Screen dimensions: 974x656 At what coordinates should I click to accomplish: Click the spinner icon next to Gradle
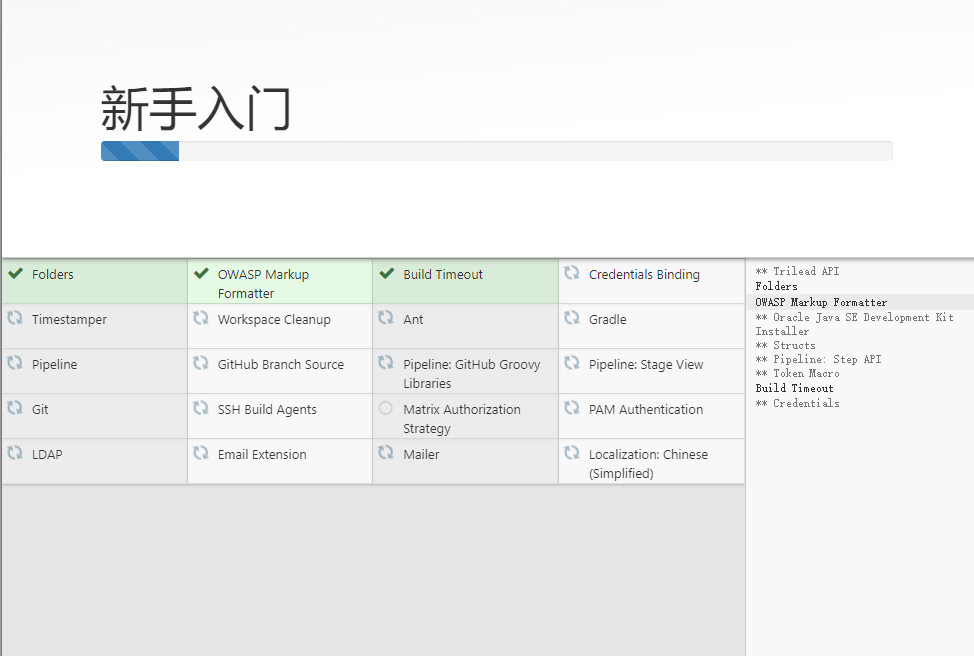tap(571, 317)
